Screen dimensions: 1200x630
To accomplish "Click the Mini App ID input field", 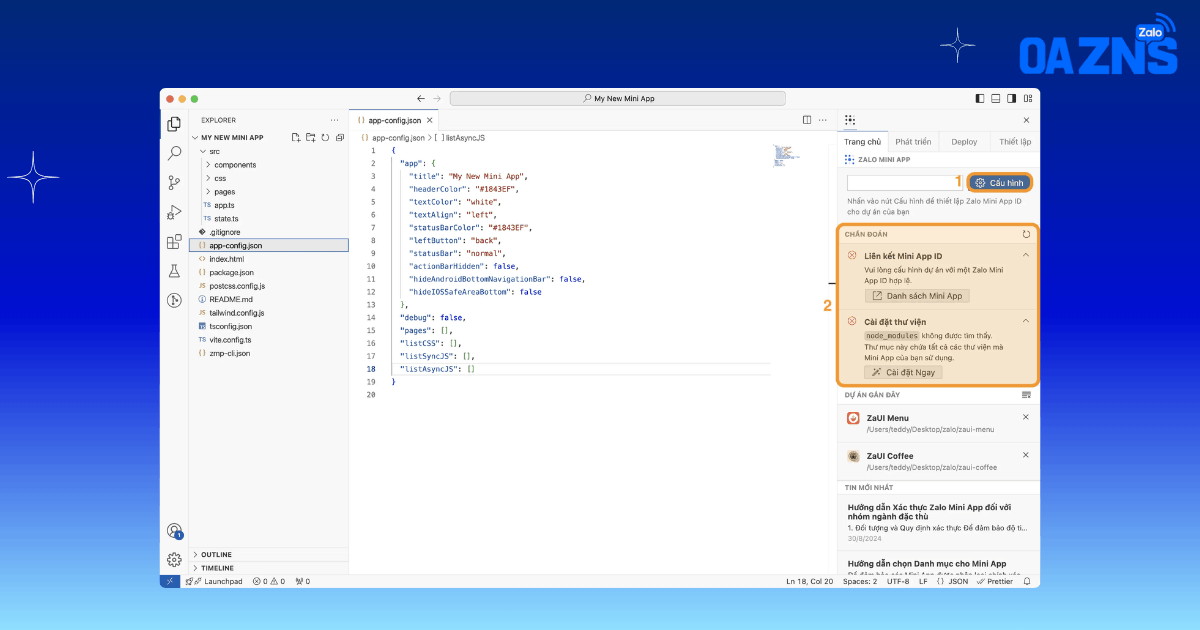I will coord(904,183).
